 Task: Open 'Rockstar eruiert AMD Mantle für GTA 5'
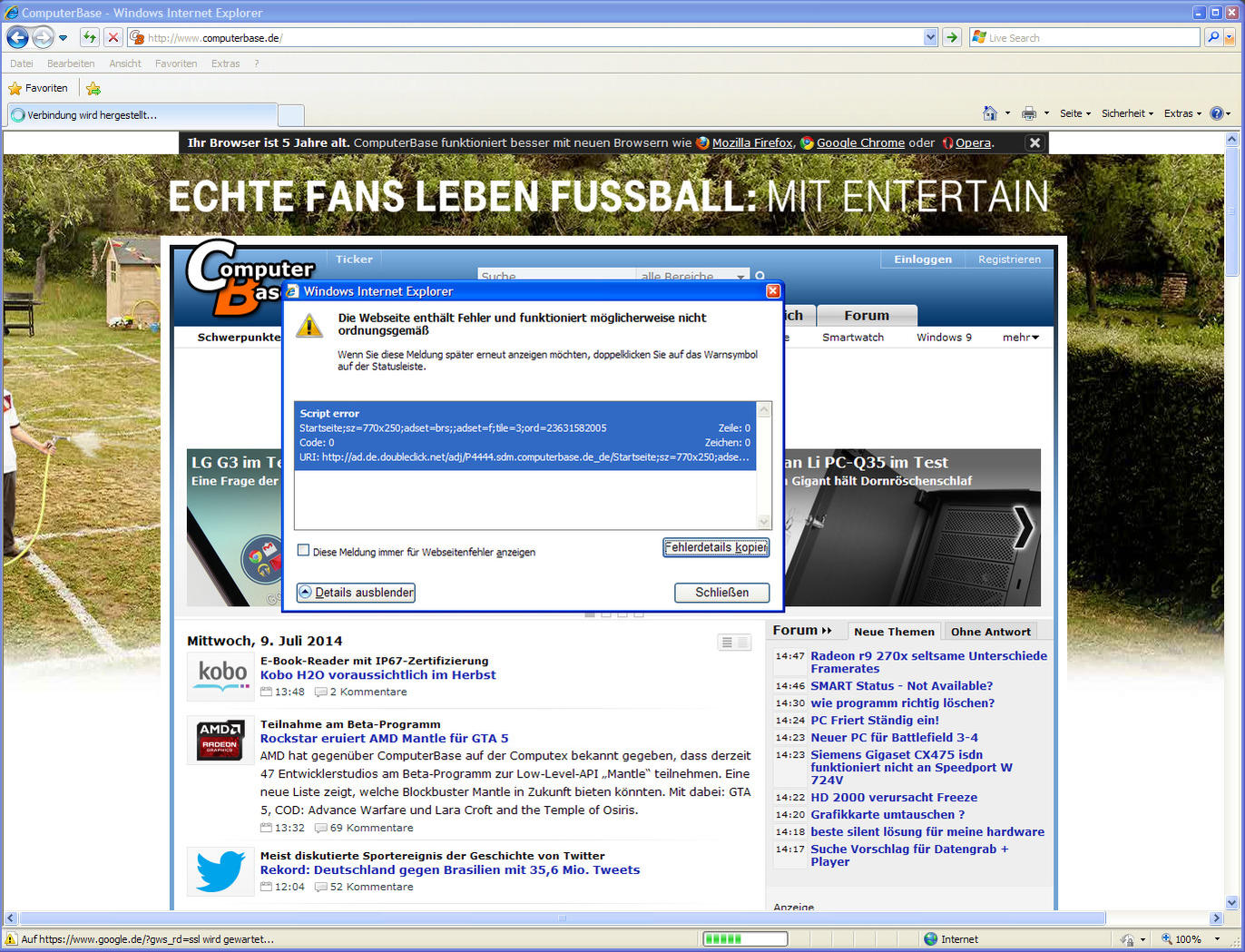click(x=385, y=739)
